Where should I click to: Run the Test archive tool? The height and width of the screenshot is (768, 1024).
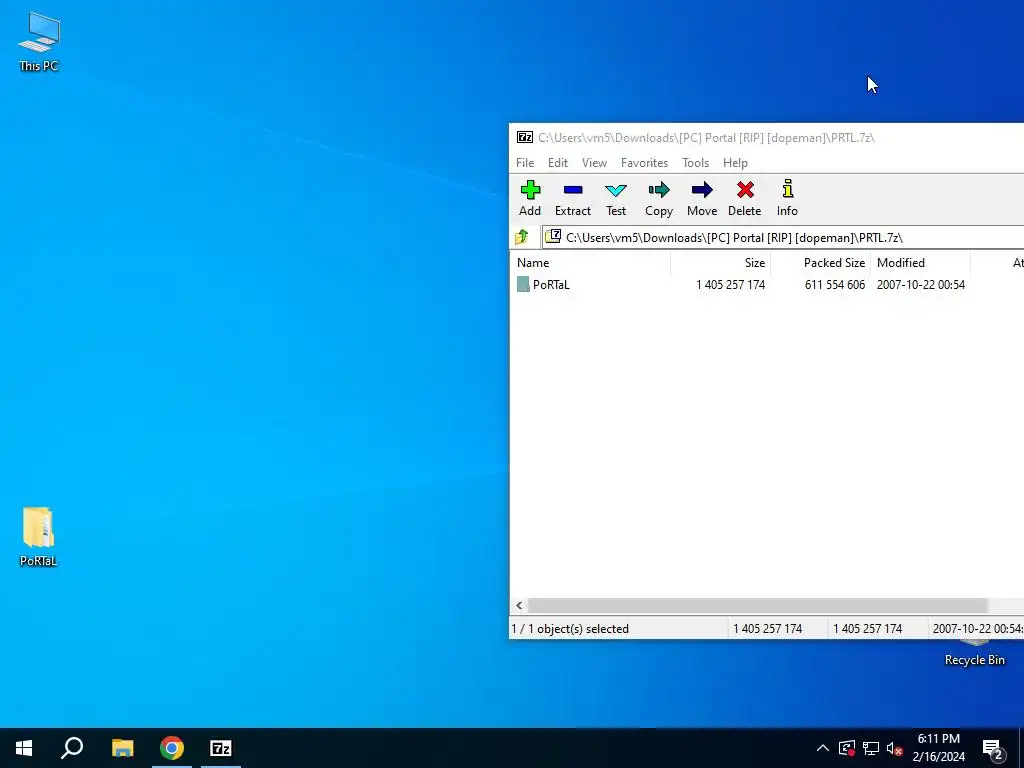(616, 198)
